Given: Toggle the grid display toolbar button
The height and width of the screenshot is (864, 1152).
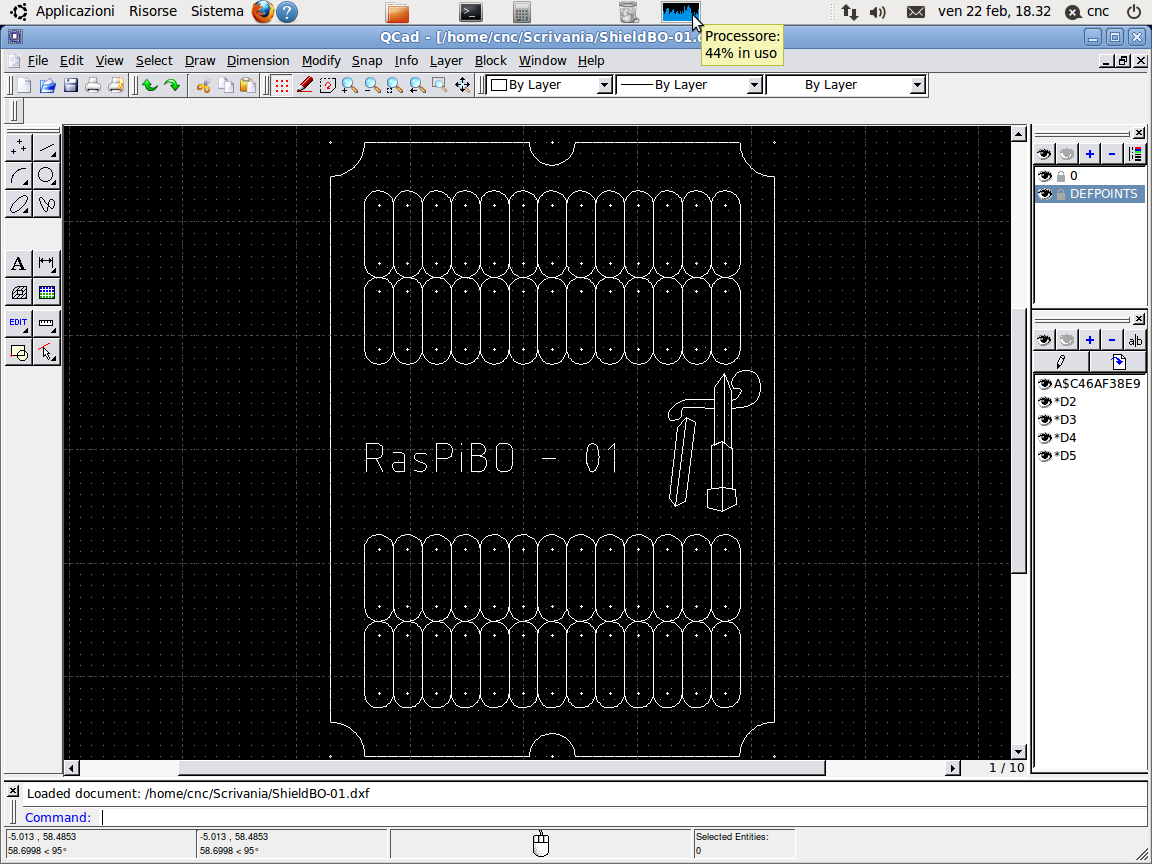Looking at the screenshot, I should point(282,86).
